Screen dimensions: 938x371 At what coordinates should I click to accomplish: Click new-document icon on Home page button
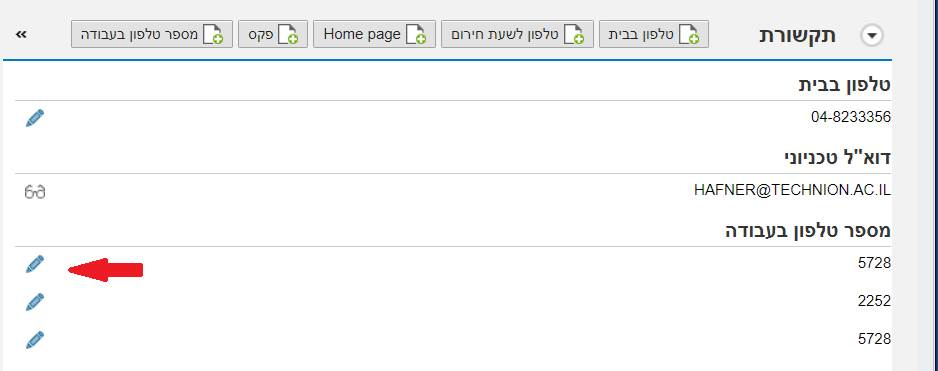(x=416, y=35)
